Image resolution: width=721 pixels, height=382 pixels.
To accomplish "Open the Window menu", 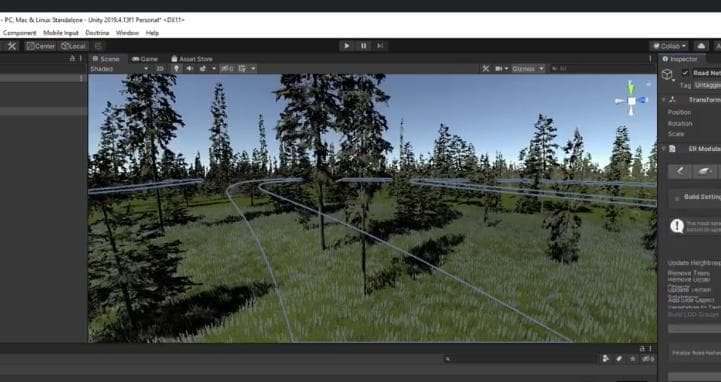I will 127,33.
